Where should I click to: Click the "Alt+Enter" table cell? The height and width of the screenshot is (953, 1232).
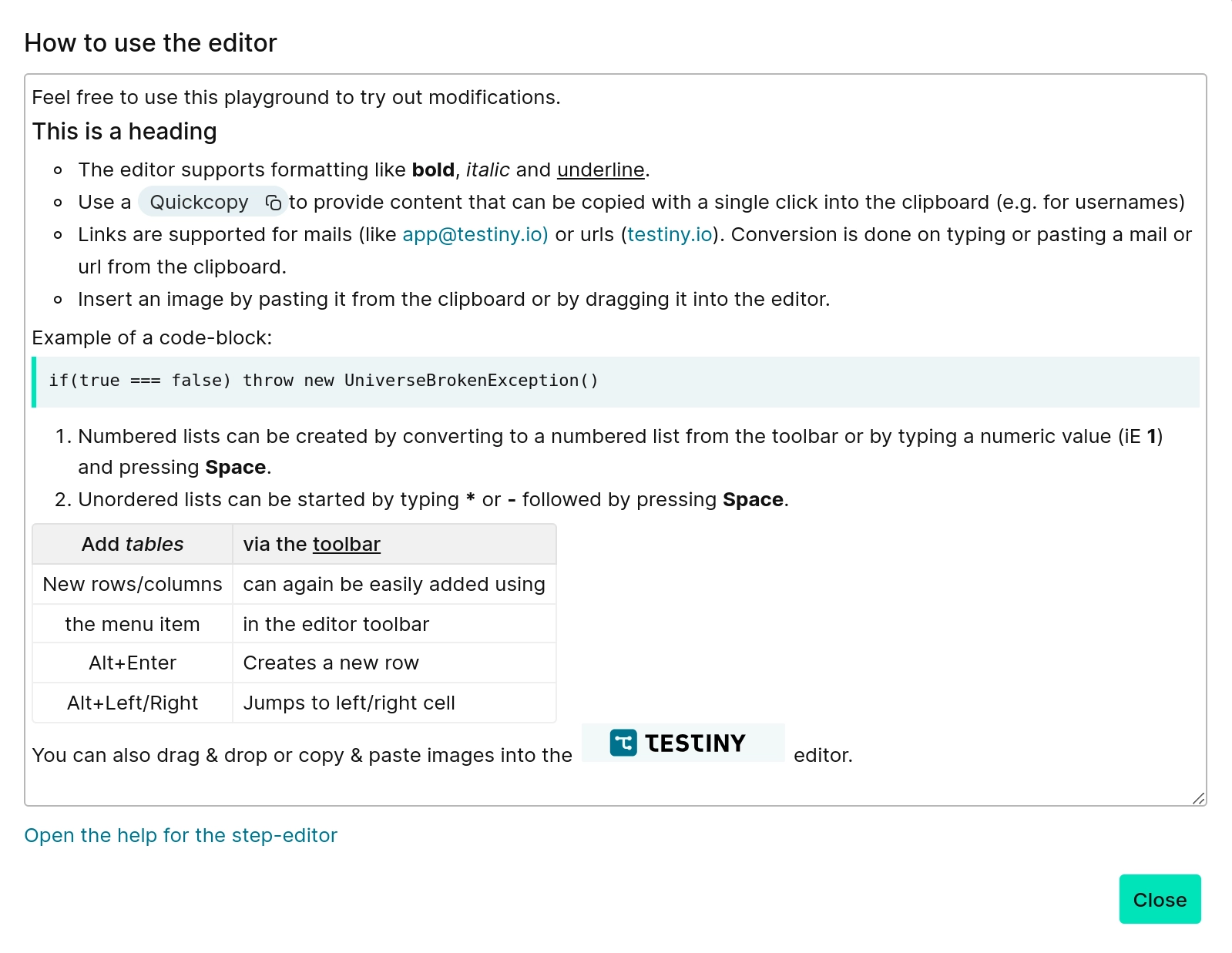click(133, 663)
